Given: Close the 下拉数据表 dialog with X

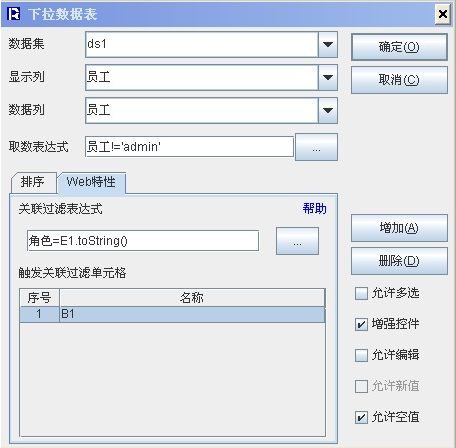Looking at the screenshot, I should (443, 14).
